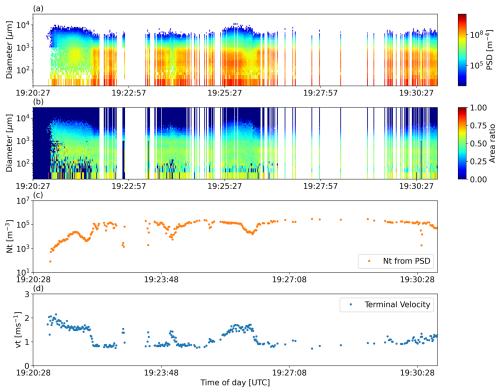Click the 10⁵ tick on the PSD colorbar
The height and width of the screenshot is (392, 500).
pos(476,65)
